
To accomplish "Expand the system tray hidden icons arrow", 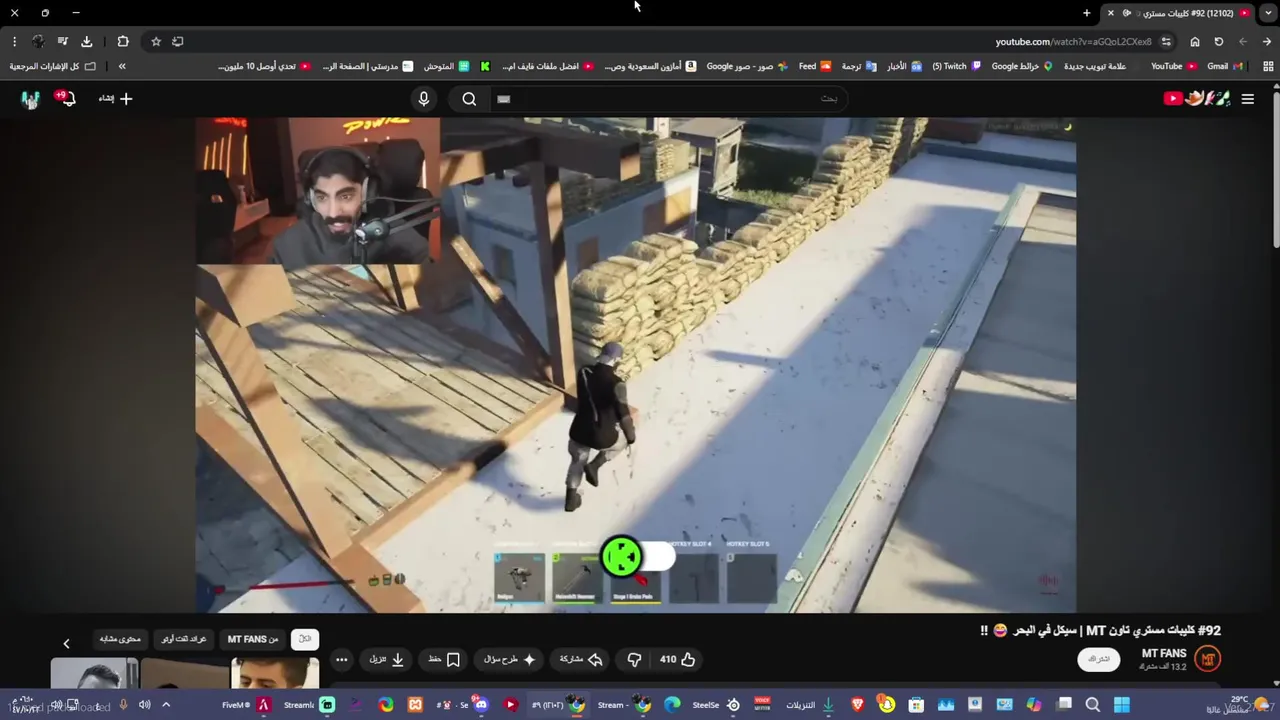I will [x=166, y=705].
